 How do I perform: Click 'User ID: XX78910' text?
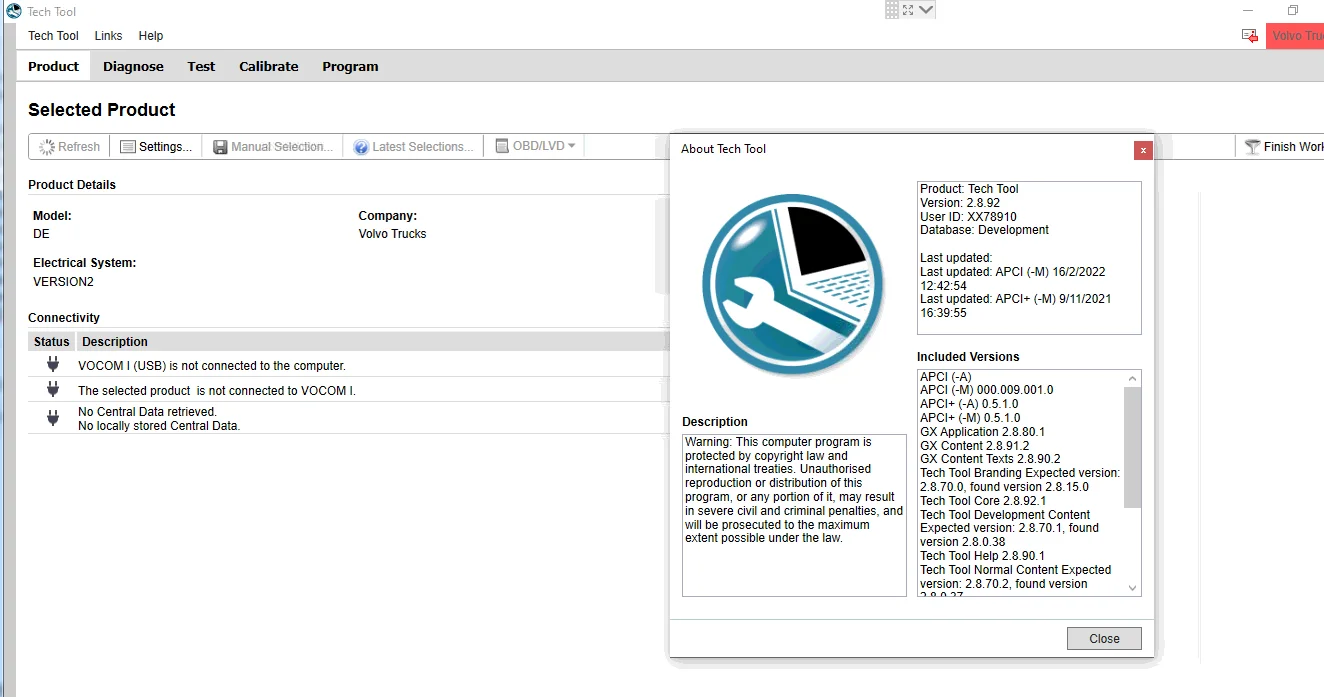(x=968, y=217)
